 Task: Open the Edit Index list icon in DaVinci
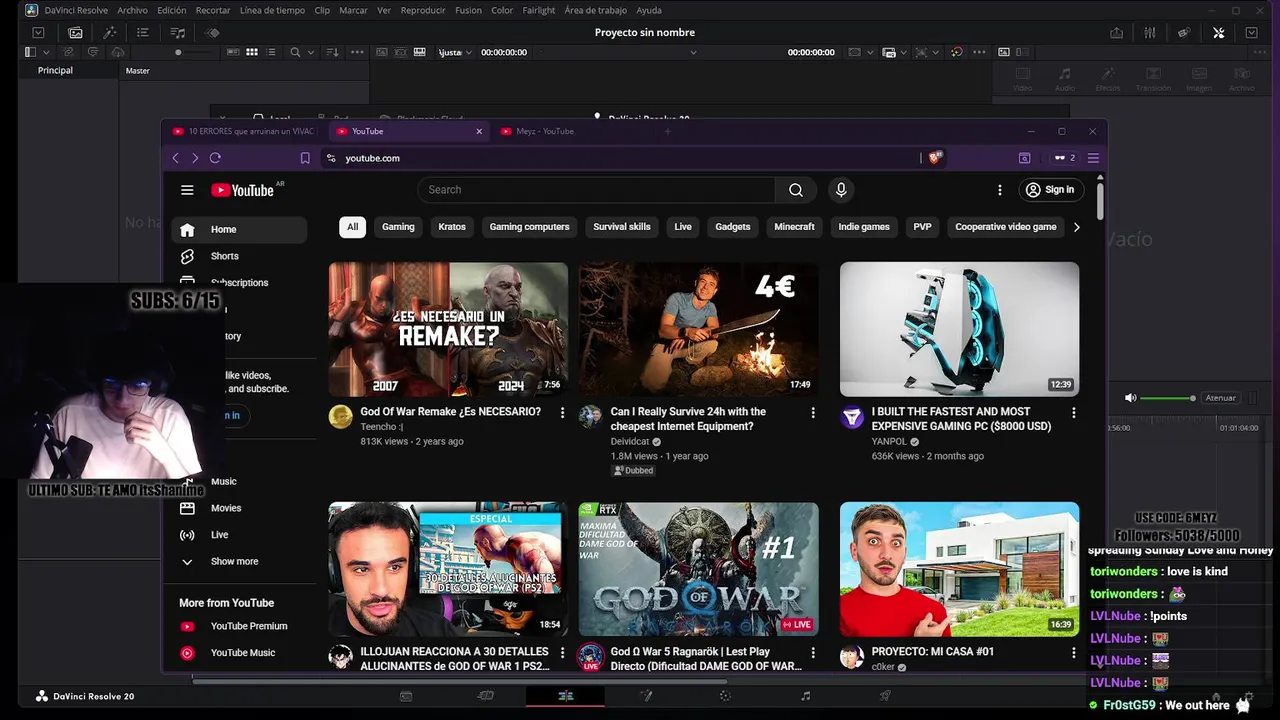pyautogui.click(x=144, y=32)
